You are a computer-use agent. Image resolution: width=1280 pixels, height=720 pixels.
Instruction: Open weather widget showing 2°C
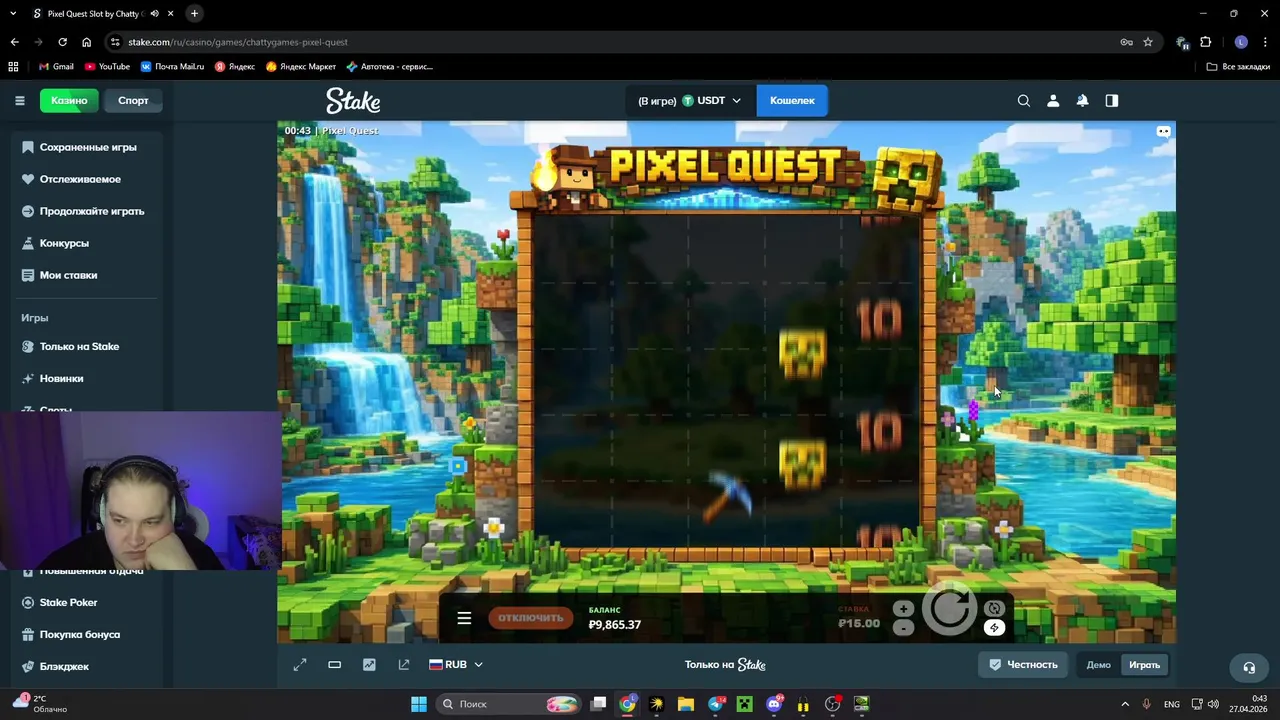[40, 704]
